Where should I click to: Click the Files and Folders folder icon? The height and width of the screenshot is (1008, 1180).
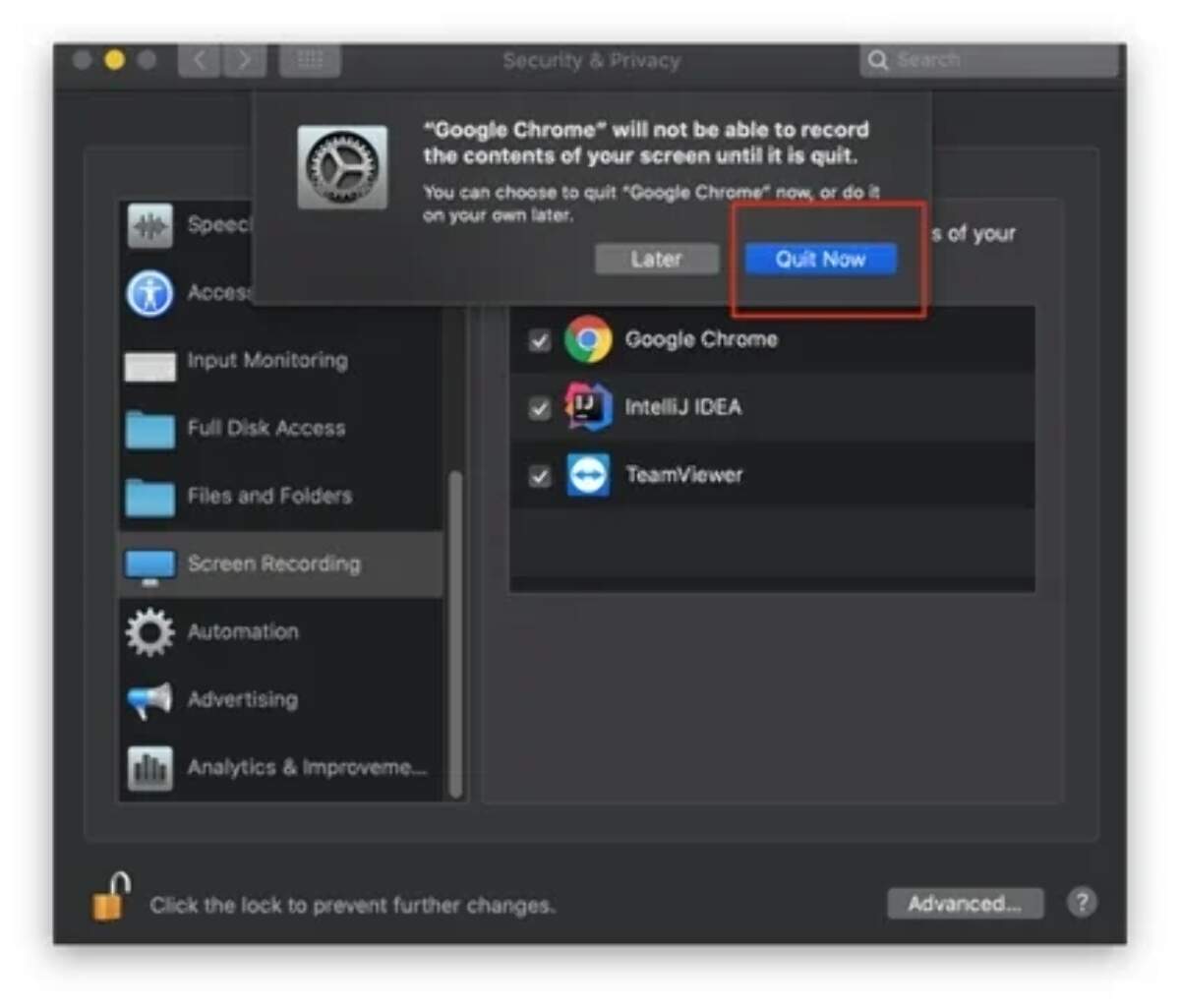pos(149,498)
